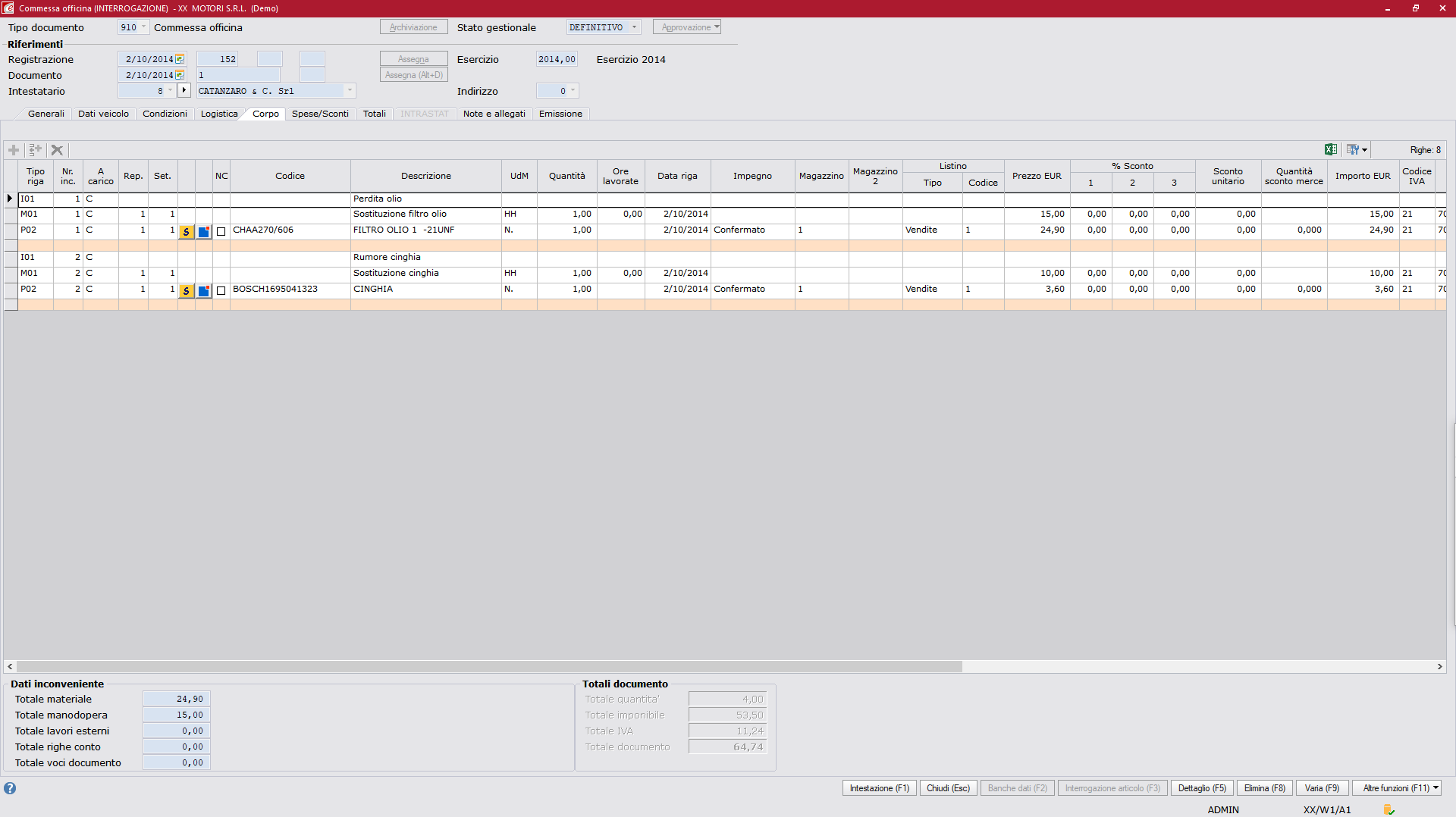The height and width of the screenshot is (817, 1456).
Task: Select the 'Sostituzione cinghia' cell
Action: pyautogui.click(x=425, y=274)
